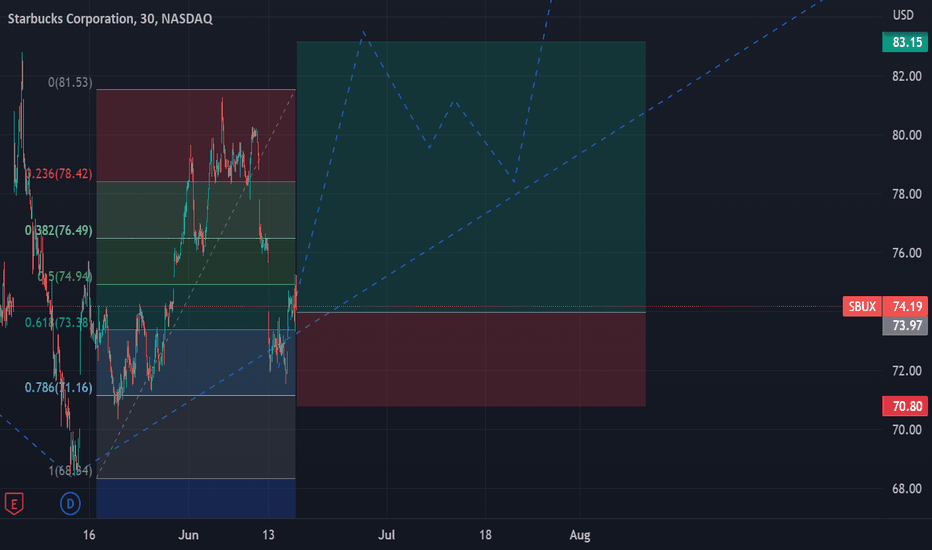Screen dimensions: 932x550
Task: Click the 13 date on time axis
Action: coord(268,535)
